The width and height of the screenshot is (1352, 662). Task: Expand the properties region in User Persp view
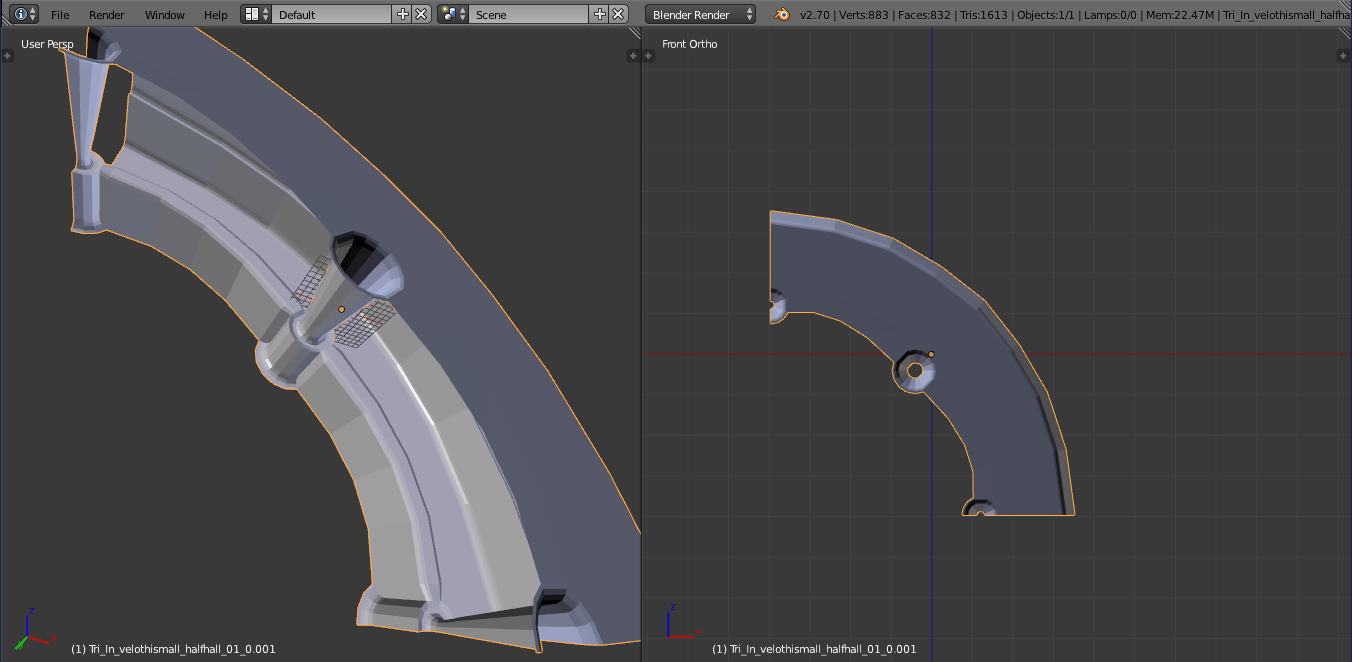click(x=632, y=56)
